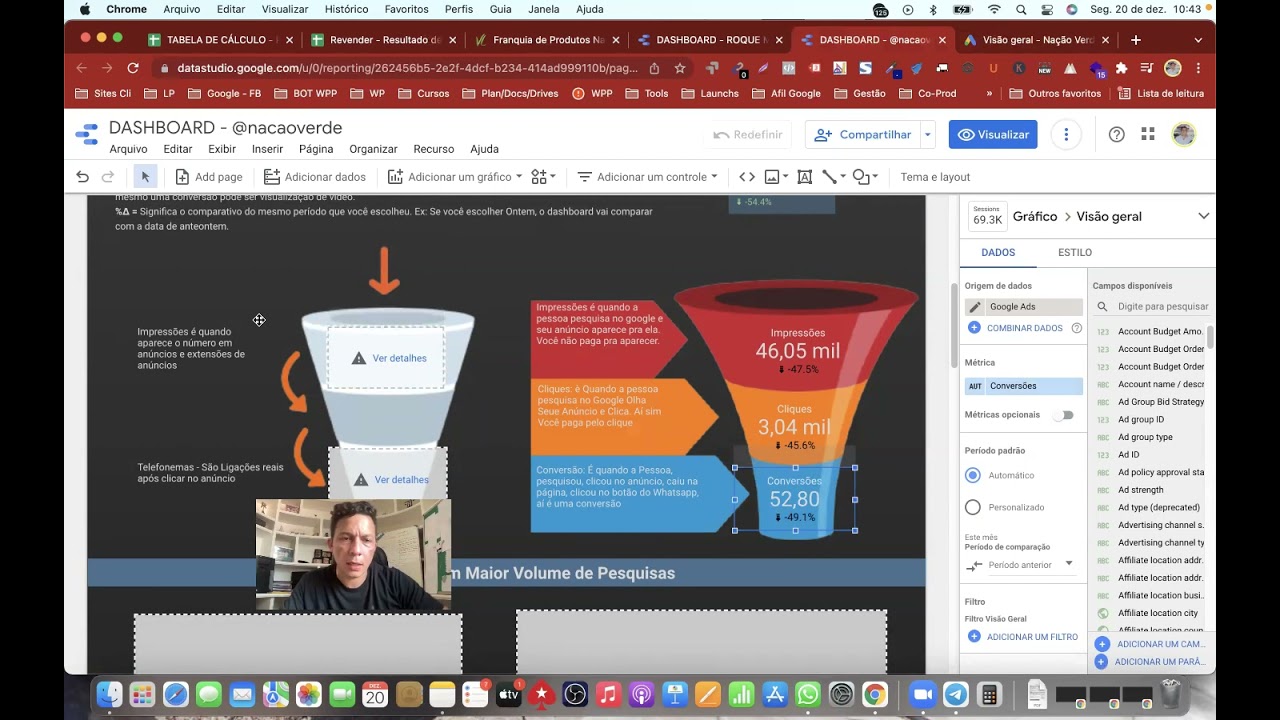The image size is (1280, 720).
Task: Open Google Chrome from the Dock
Action: pos(874,694)
